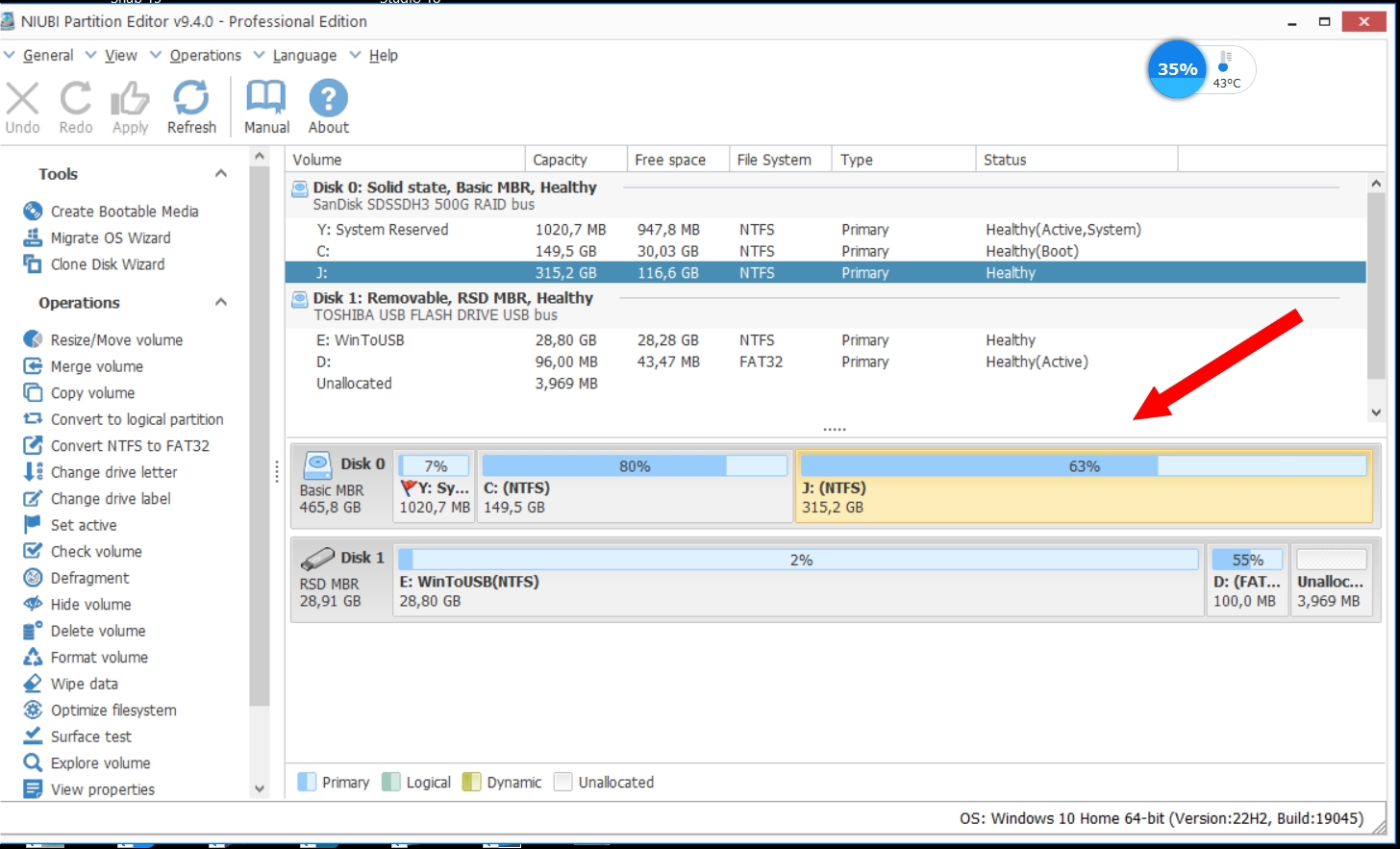Choose Delete volume operation
This screenshot has width=1400, height=849.
(98, 631)
